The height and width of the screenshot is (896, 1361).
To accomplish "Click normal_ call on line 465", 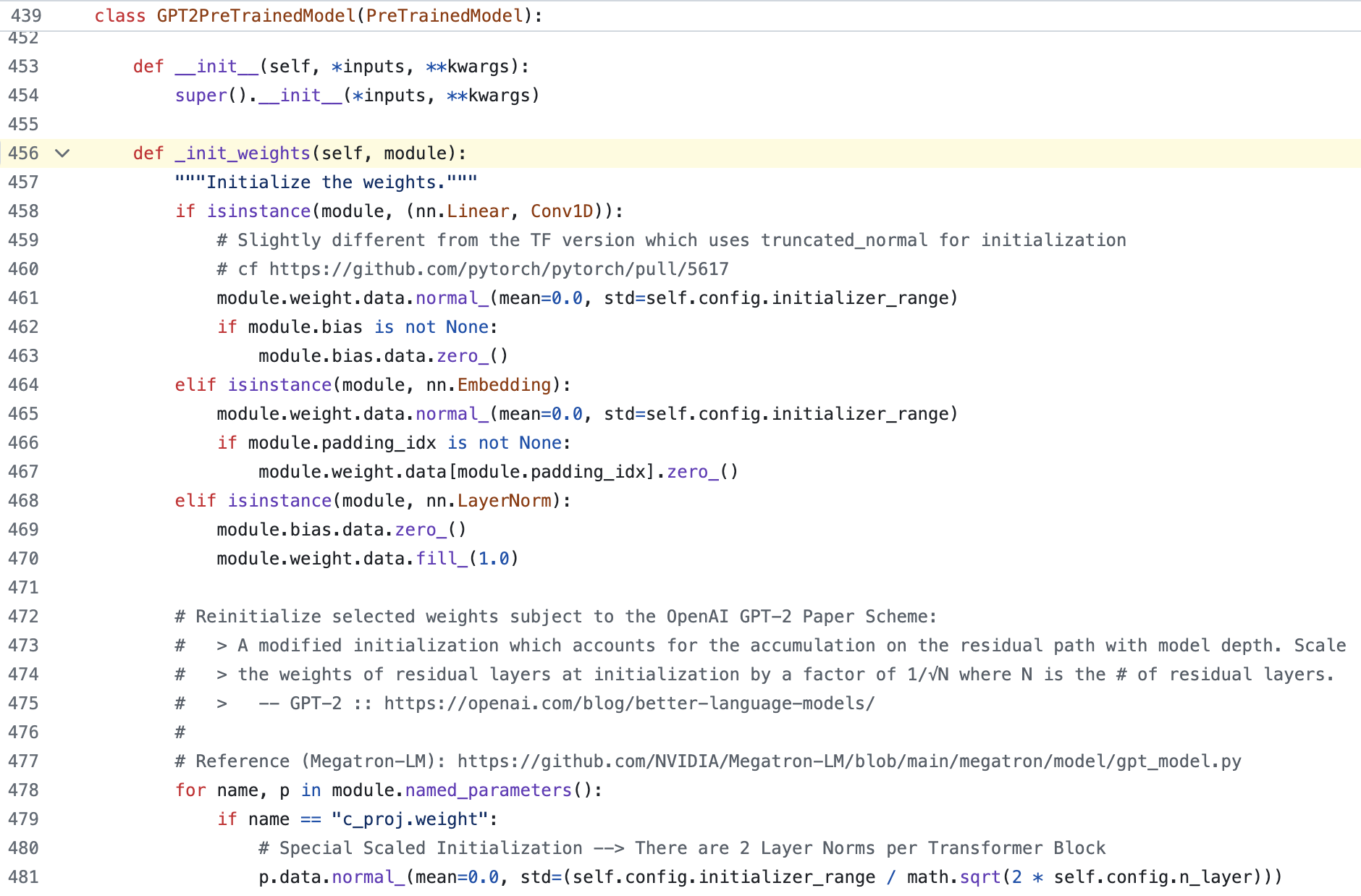I will pyautogui.click(x=452, y=414).
